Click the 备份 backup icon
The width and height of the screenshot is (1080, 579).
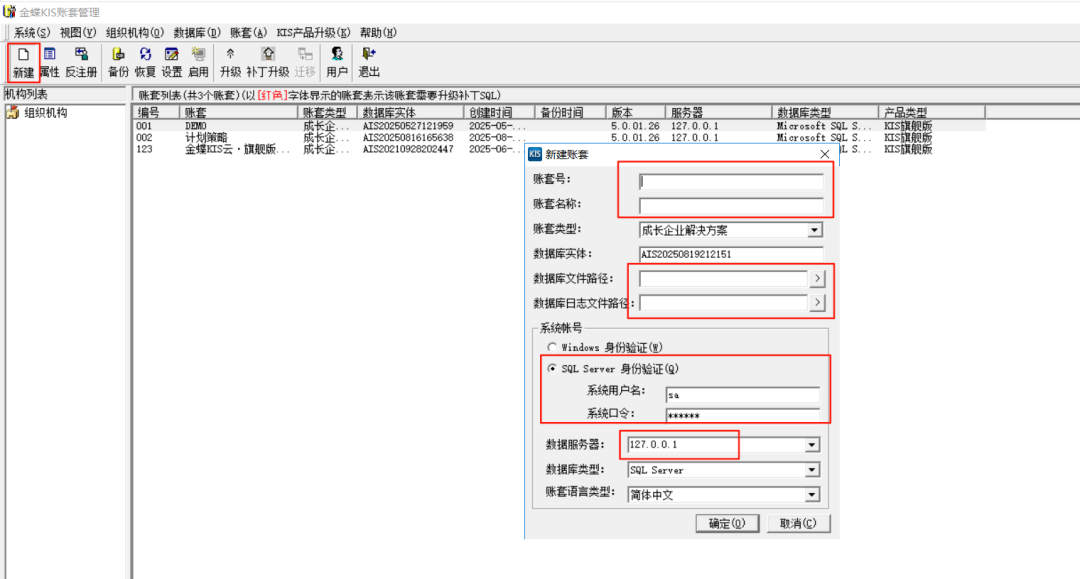118,62
